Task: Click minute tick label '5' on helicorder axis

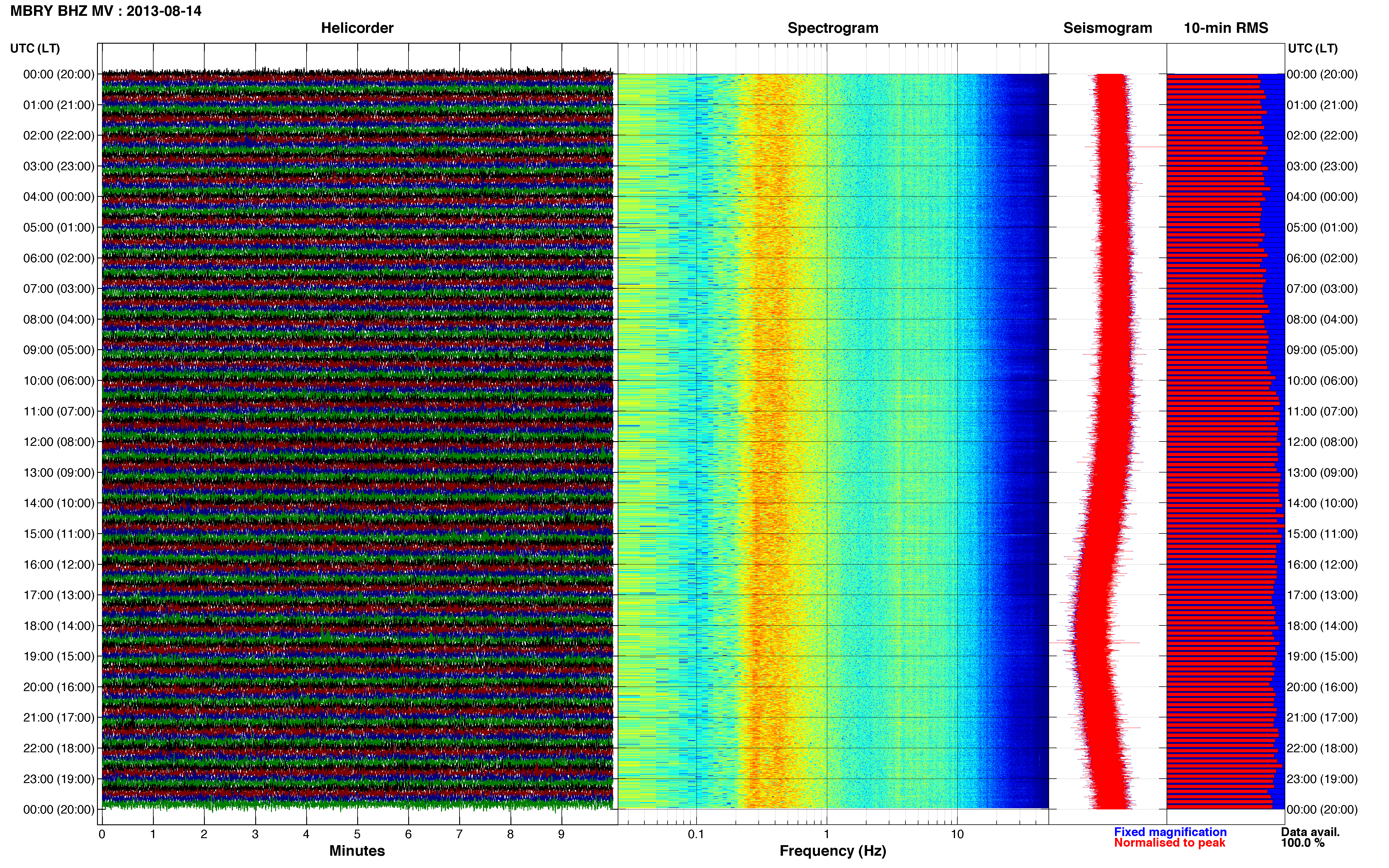Action: 357,834
